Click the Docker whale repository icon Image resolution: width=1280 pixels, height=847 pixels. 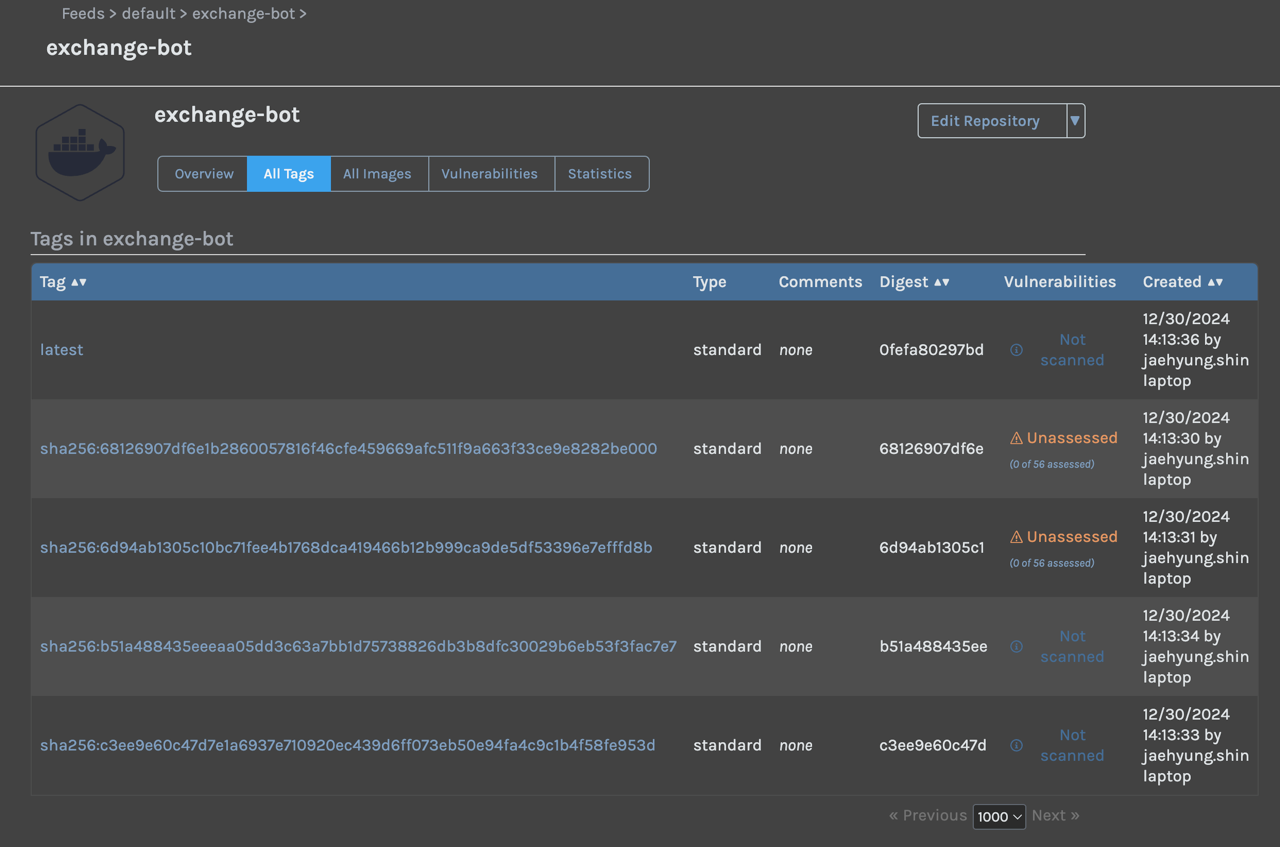coord(80,153)
